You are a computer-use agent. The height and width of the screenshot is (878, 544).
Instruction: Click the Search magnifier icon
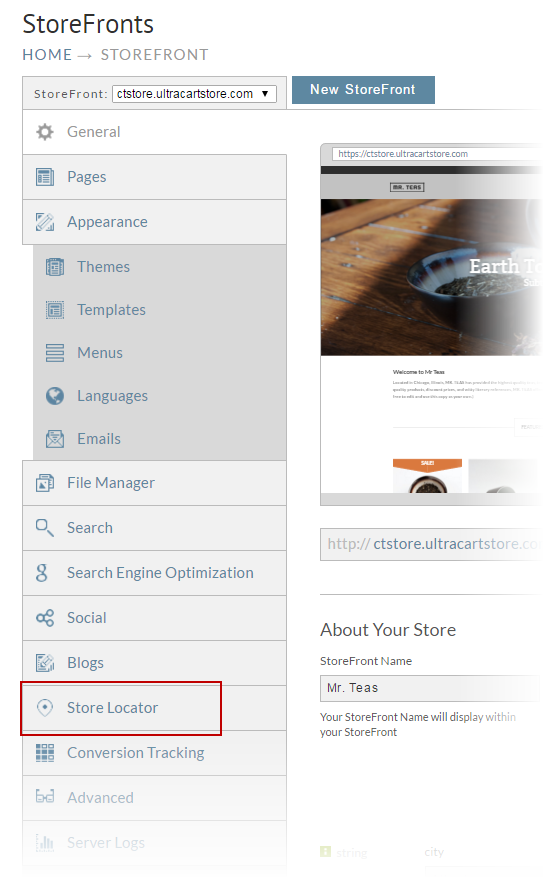tap(45, 528)
